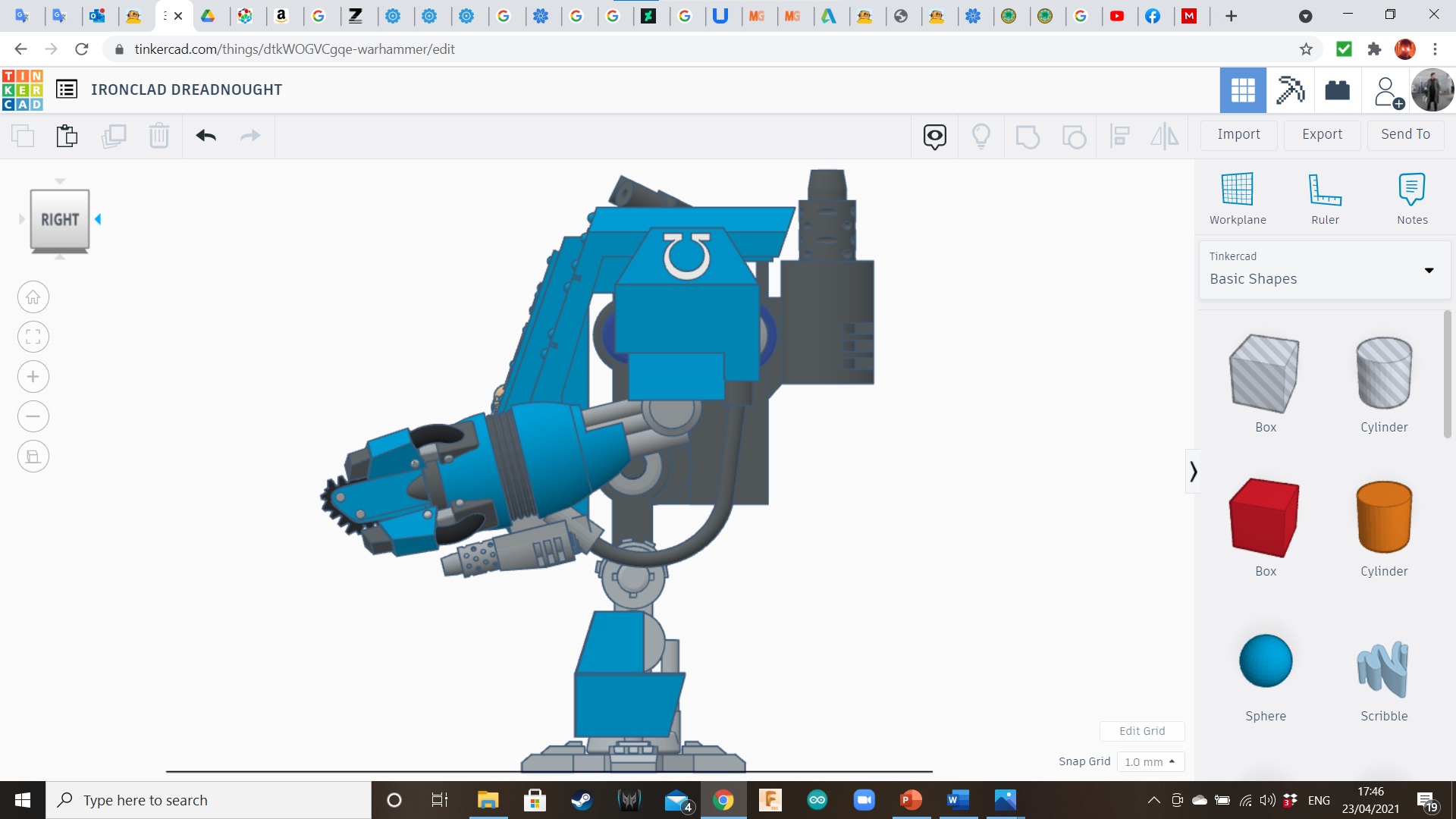Click the Import button
This screenshot has width=1456, height=819.
click(x=1238, y=134)
